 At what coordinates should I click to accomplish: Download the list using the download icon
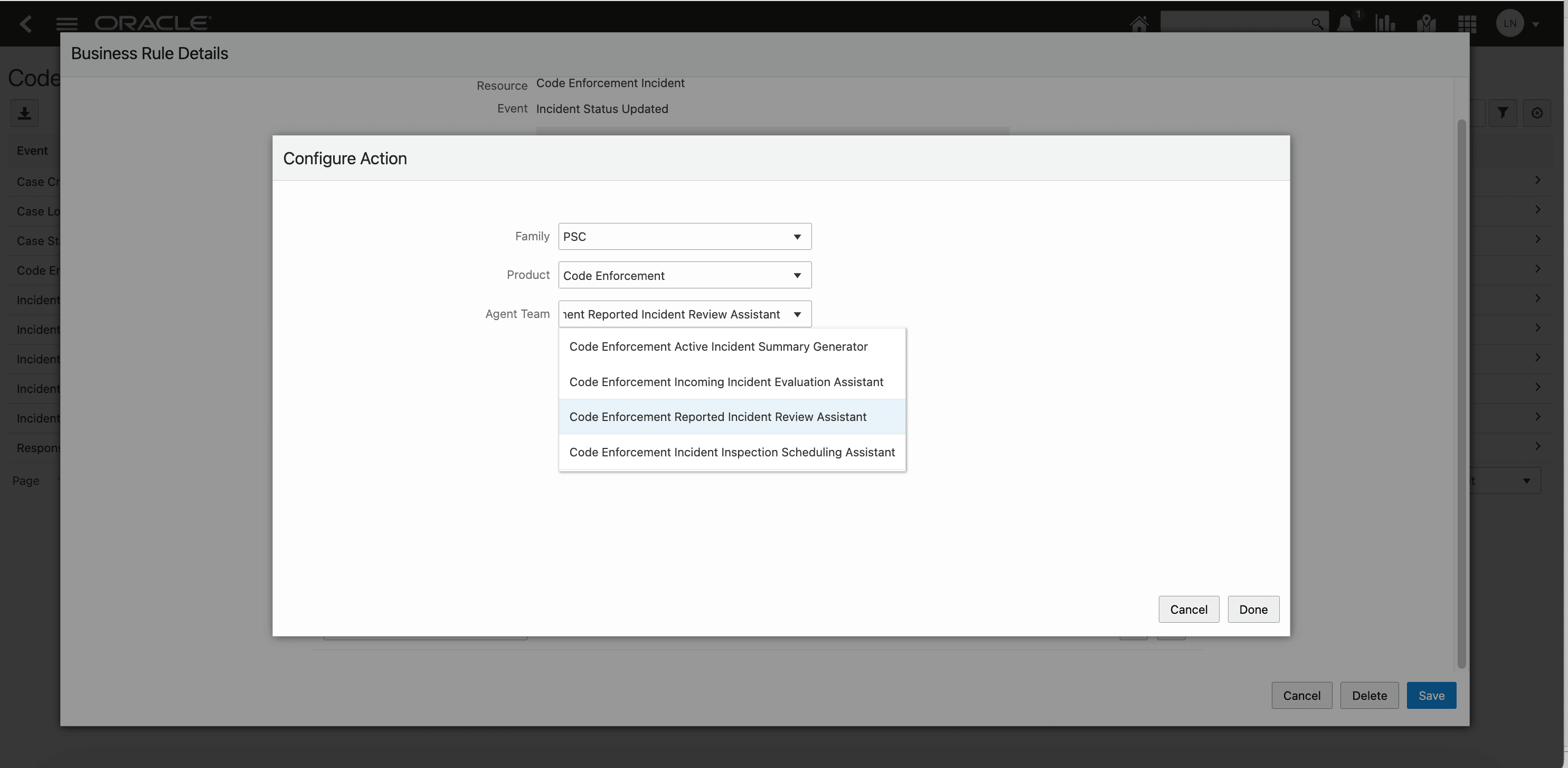coord(24,113)
